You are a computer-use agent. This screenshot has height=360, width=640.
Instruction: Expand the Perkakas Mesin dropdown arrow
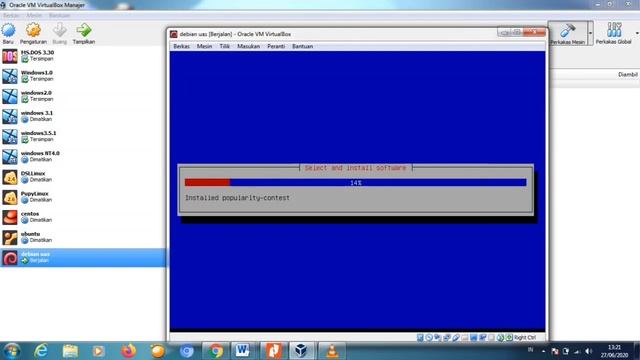click(x=590, y=33)
